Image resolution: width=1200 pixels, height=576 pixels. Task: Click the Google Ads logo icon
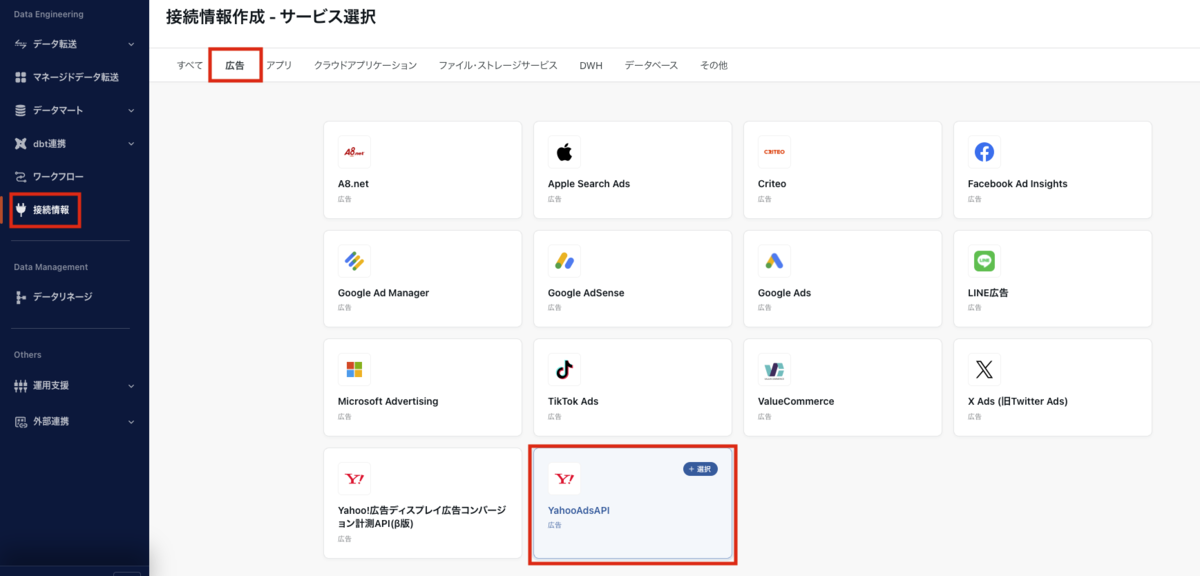point(774,261)
